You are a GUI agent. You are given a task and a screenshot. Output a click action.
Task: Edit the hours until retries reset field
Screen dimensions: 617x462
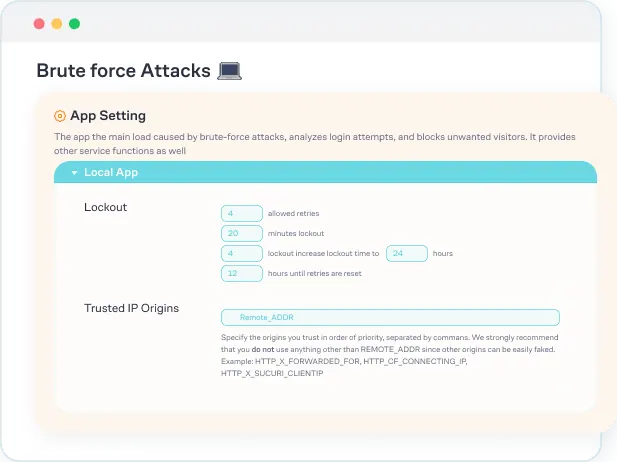[x=242, y=274]
